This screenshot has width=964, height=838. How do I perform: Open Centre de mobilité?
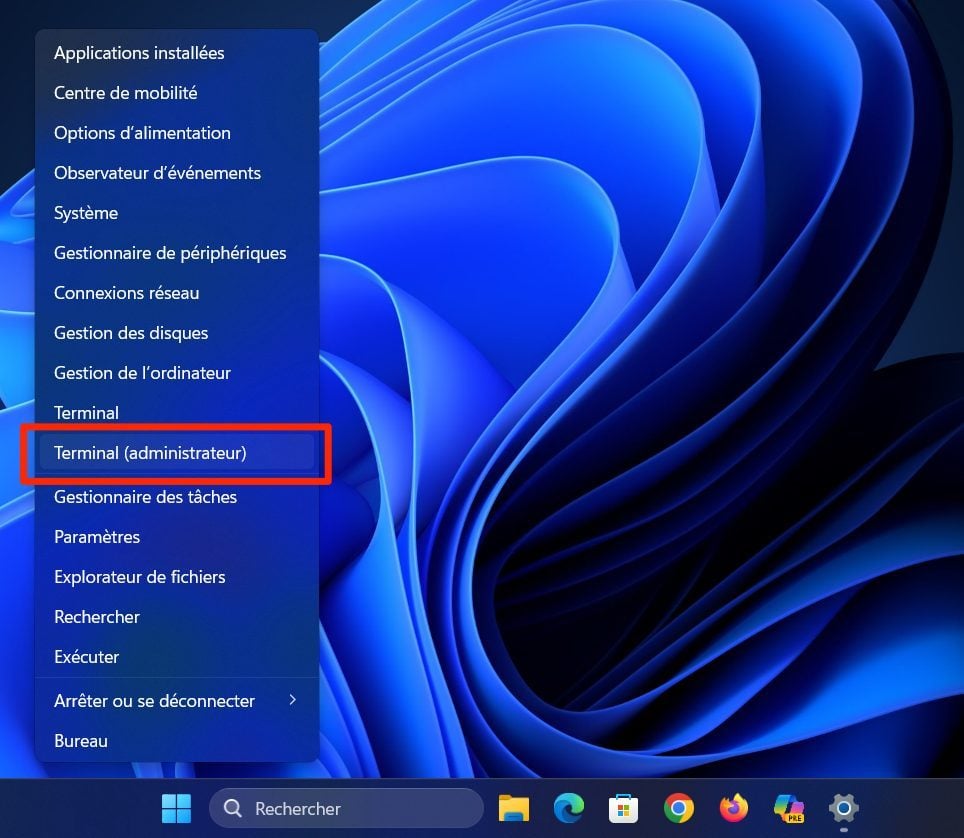177,93
